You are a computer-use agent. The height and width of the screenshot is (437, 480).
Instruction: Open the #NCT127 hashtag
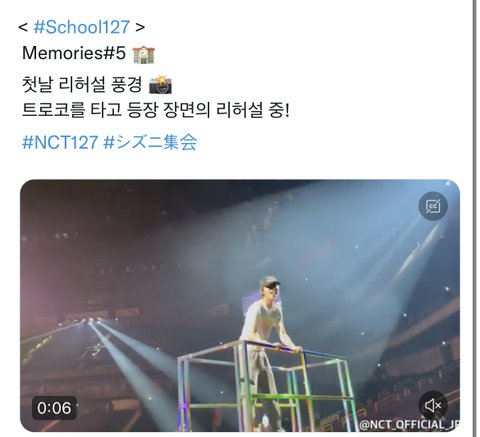[x=60, y=142]
